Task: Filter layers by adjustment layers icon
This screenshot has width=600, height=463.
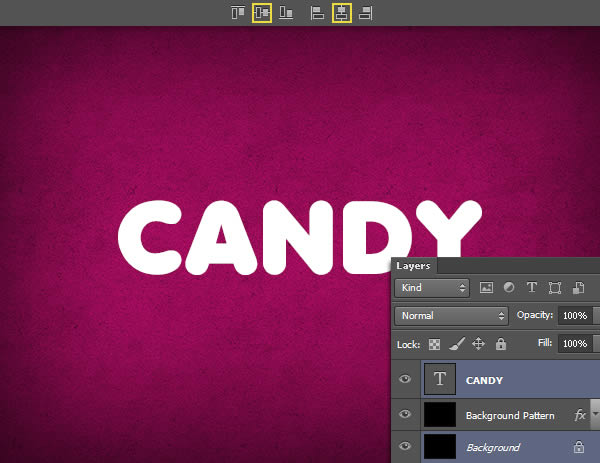Action: coord(509,288)
